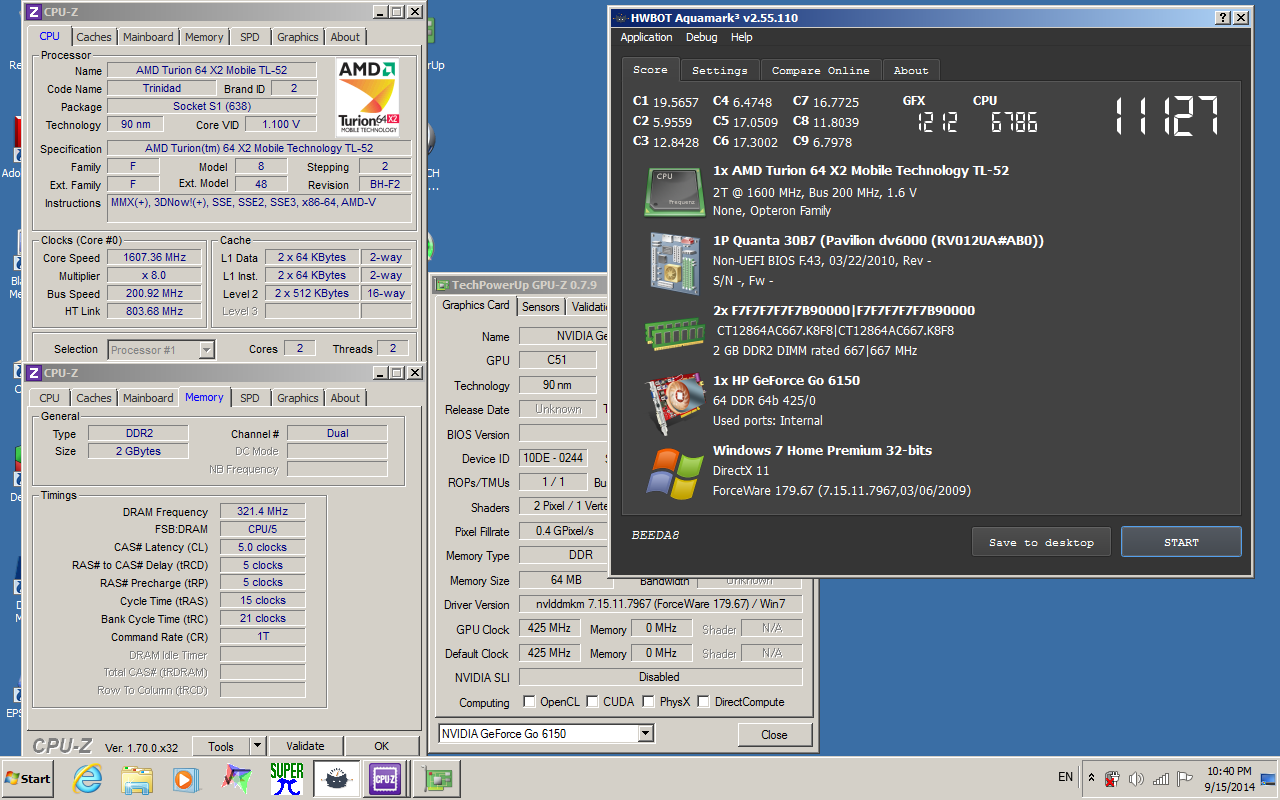The width and height of the screenshot is (1280, 800).
Task: Click the HWBOT Aquamark taskbar icon
Action: tap(336, 778)
